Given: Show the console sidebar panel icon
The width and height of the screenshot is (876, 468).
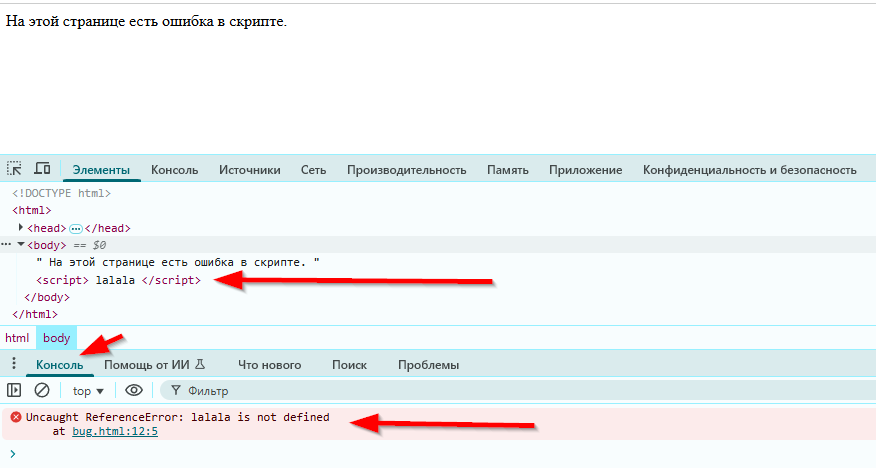Looking at the screenshot, I should tap(14, 390).
